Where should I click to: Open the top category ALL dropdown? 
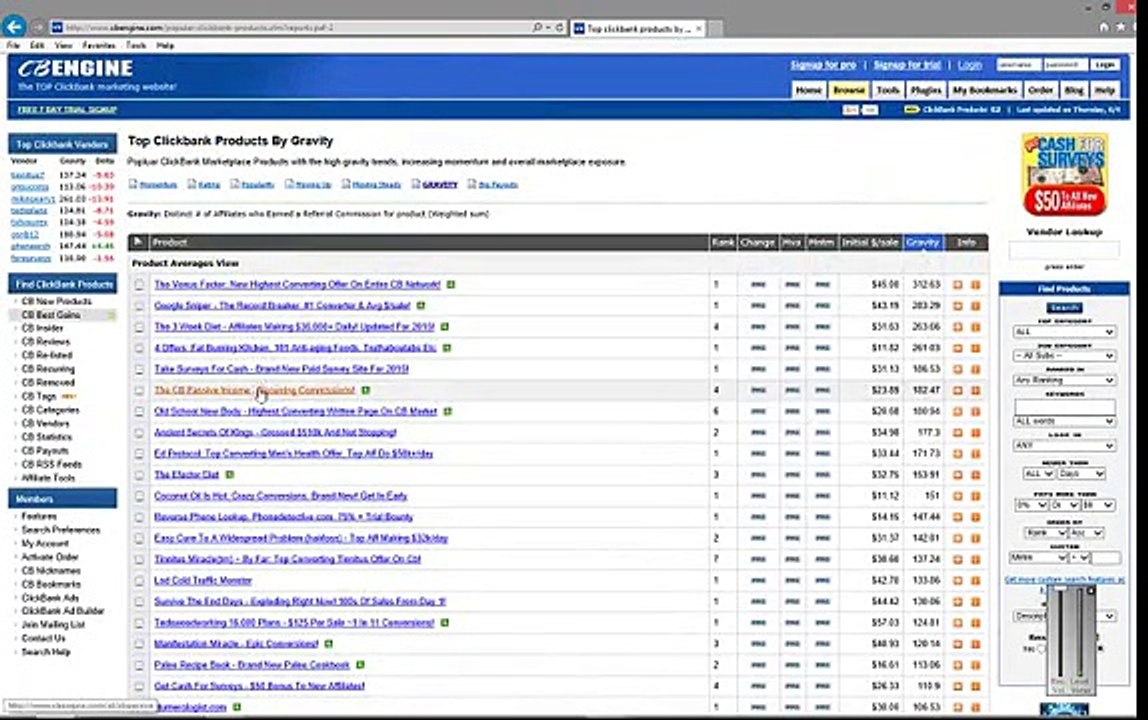click(x=1064, y=332)
